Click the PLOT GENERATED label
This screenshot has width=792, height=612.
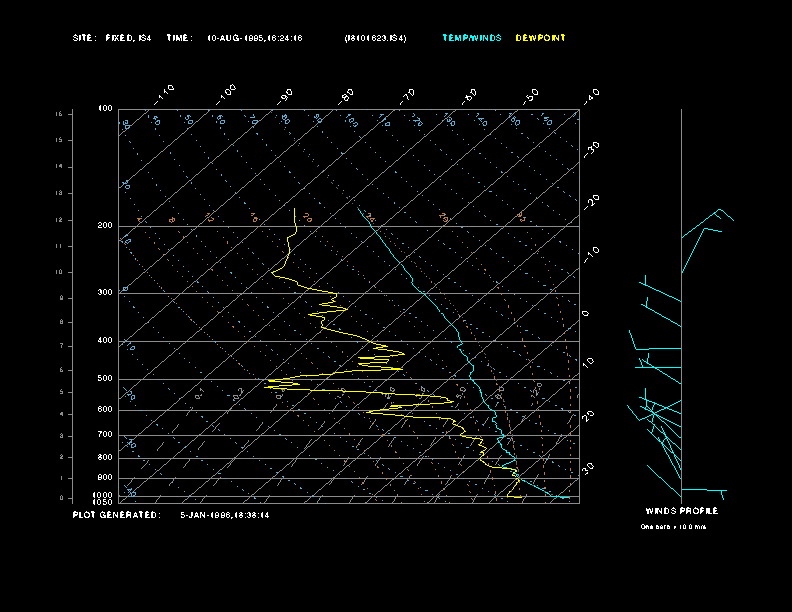(x=116, y=515)
